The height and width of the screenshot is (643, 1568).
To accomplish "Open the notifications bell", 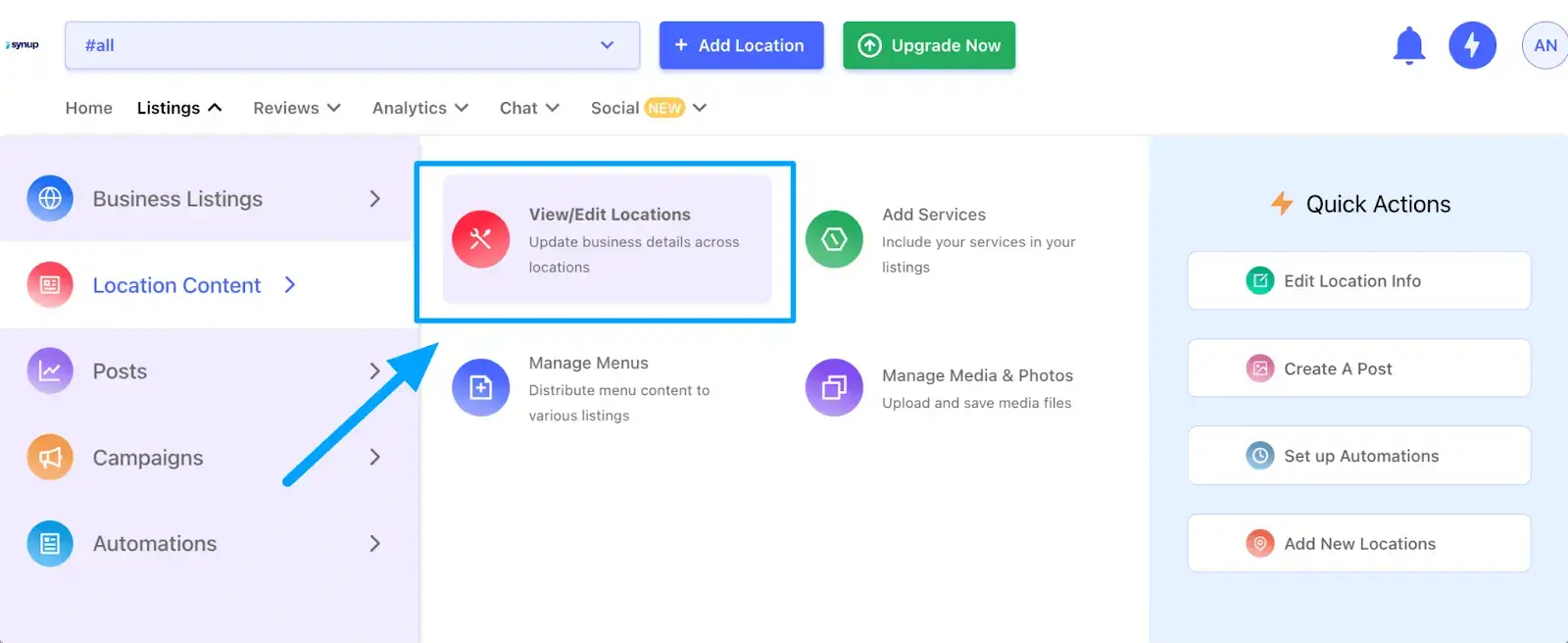I will [x=1409, y=45].
